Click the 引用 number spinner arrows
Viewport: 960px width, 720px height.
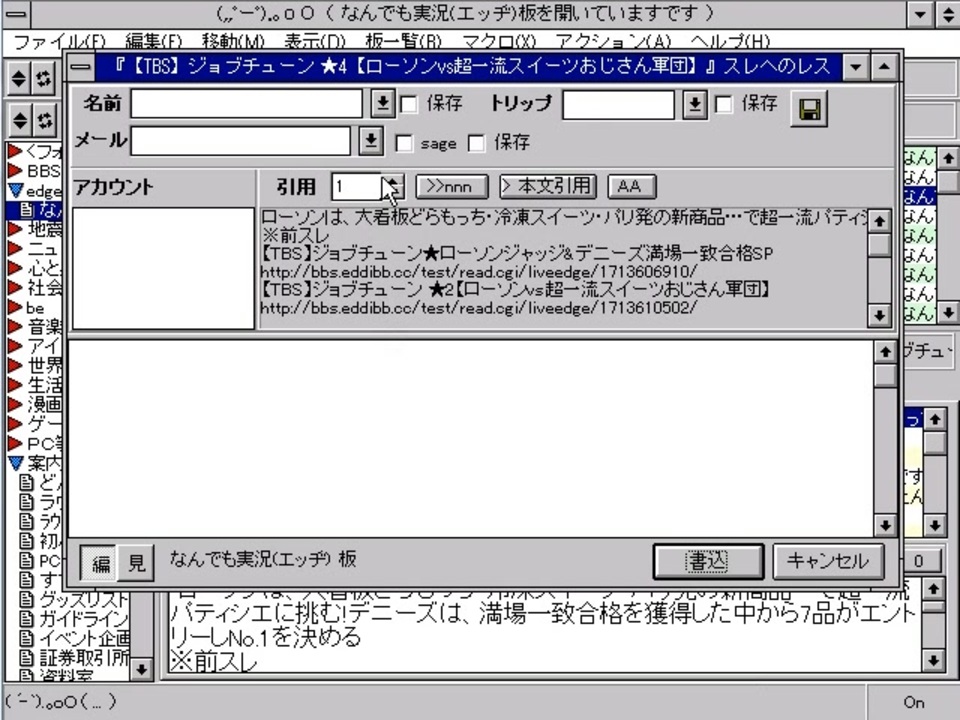(x=394, y=187)
